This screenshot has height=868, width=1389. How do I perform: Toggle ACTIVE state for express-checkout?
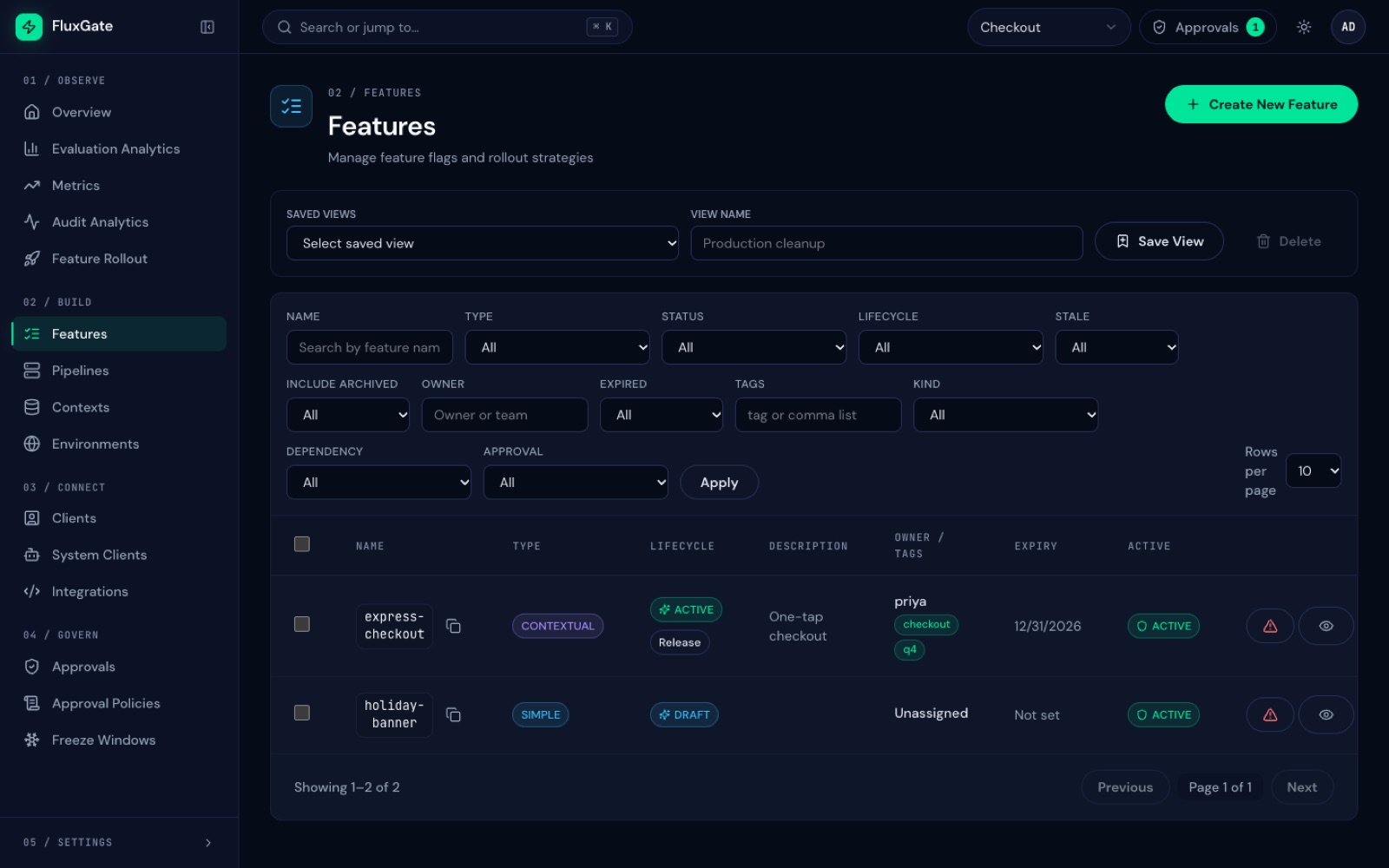[1163, 626]
